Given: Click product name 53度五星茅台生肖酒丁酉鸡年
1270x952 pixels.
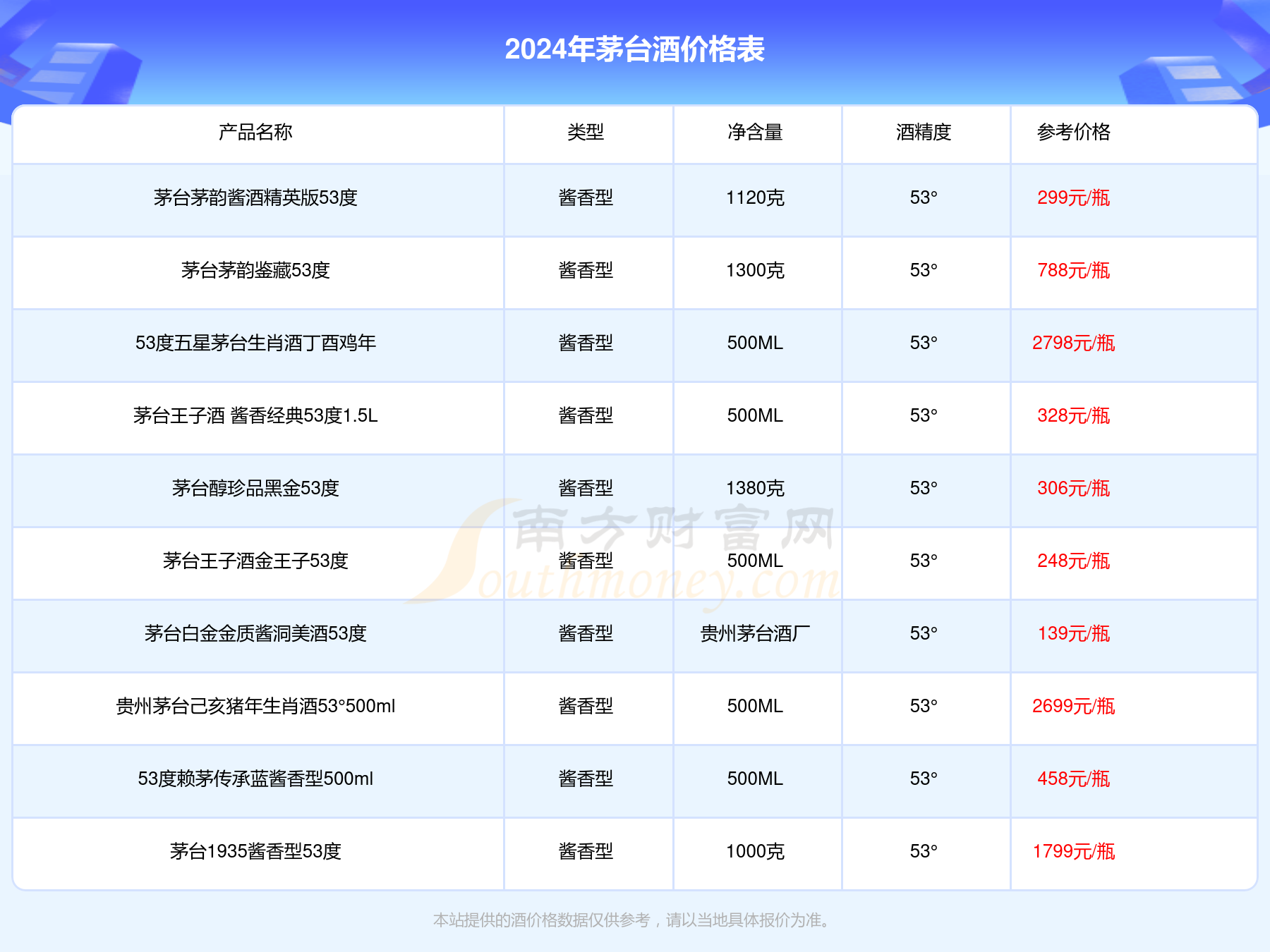Looking at the screenshot, I should point(255,343).
